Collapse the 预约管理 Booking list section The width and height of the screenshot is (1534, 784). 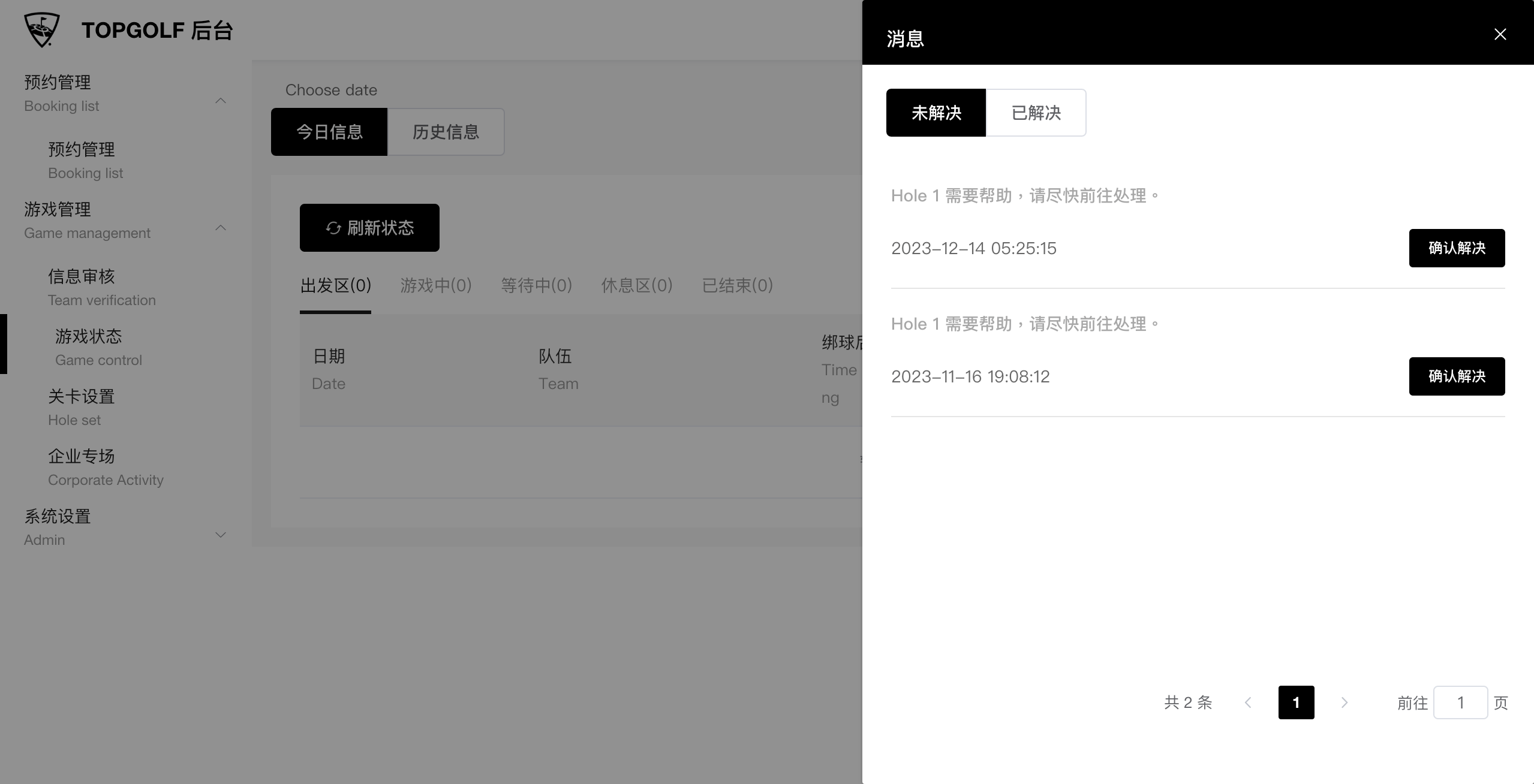tap(221, 101)
